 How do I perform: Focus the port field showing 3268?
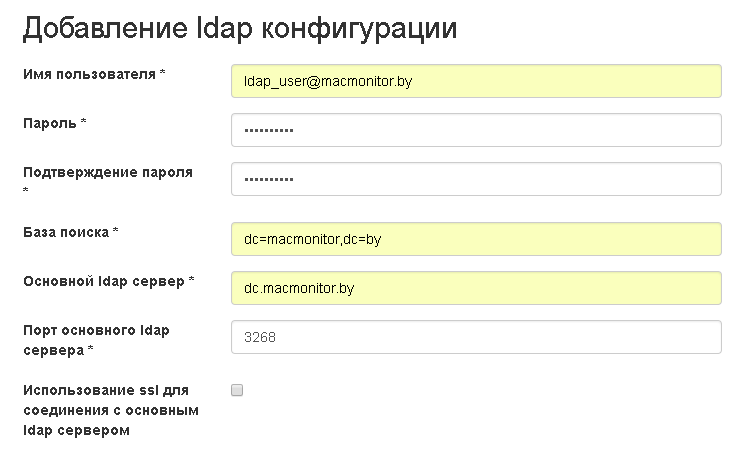point(476,337)
